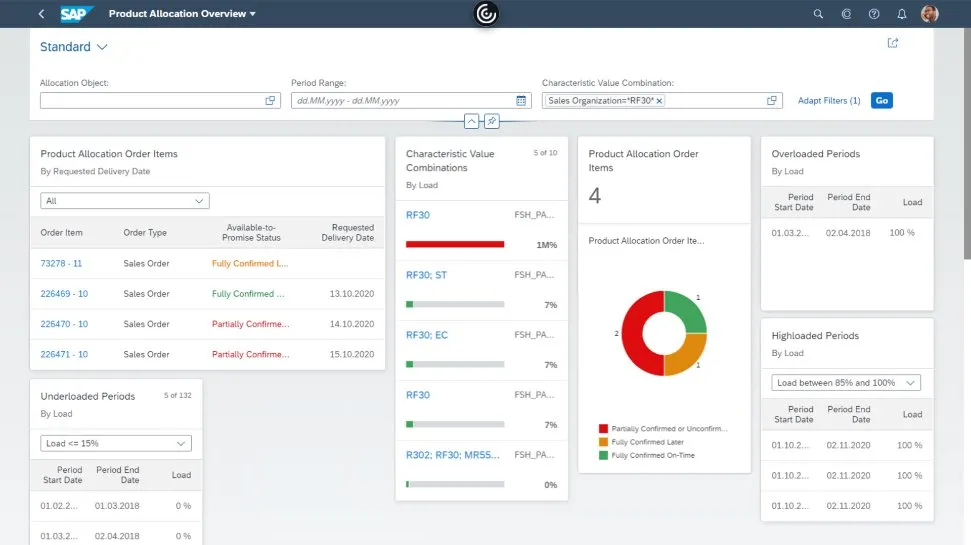Open the search icon in header

tap(818, 14)
